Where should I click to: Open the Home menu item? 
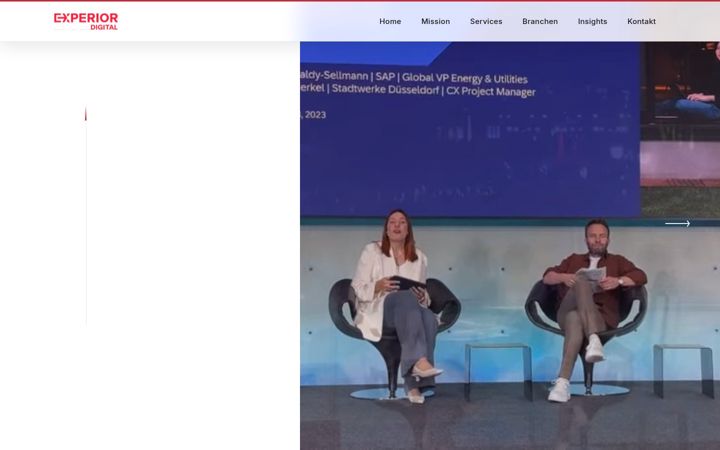pos(390,22)
